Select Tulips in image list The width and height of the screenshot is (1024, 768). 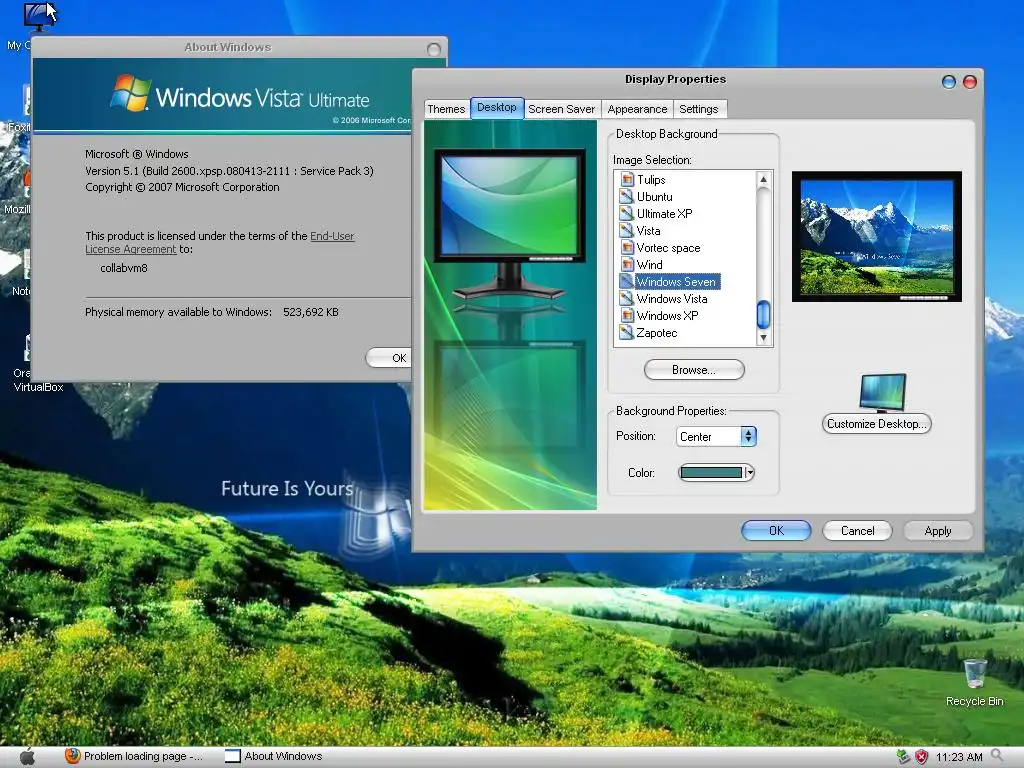651,180
